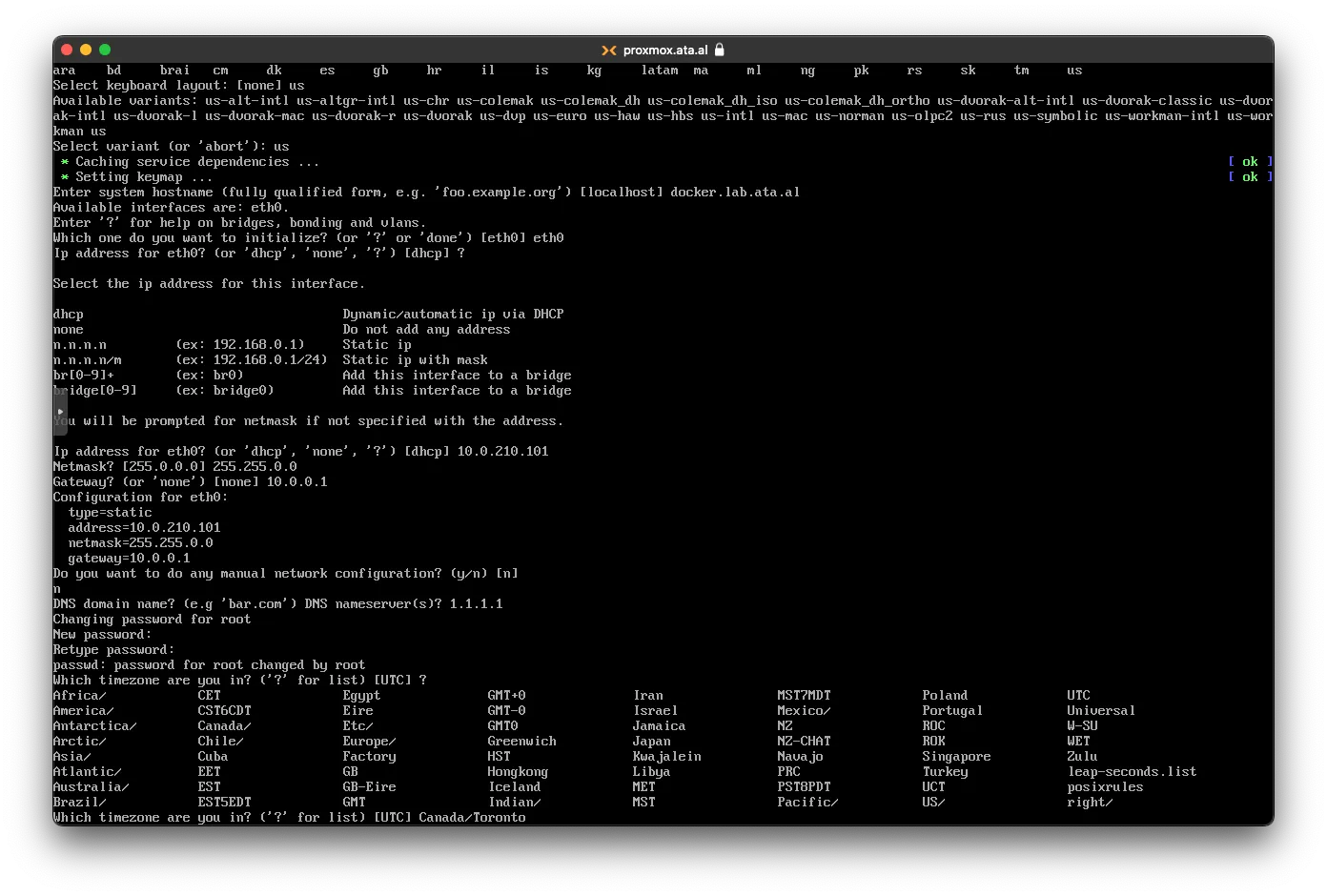Click 'Pacific/' in the timezone list
Screen dimensions: 1327x896
coord(808,803)
